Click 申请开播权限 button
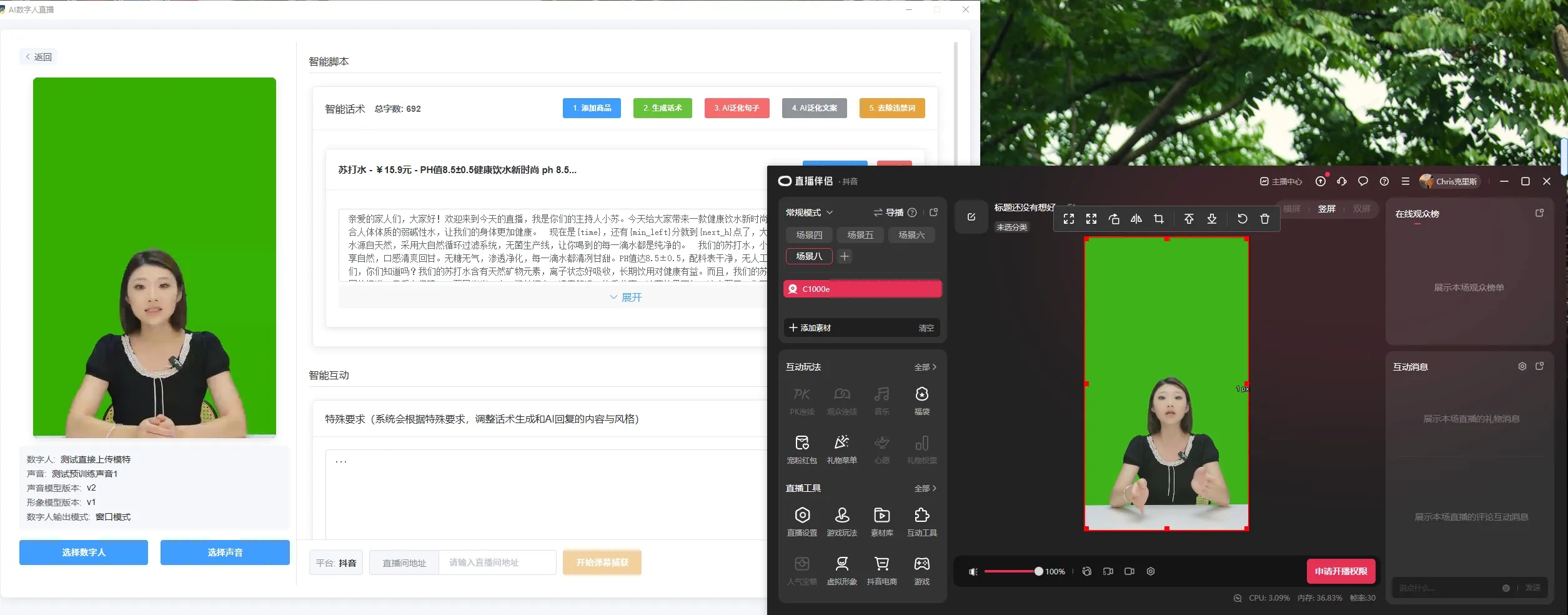This screenshot has height=615, width=1568. coord(1341,571)
